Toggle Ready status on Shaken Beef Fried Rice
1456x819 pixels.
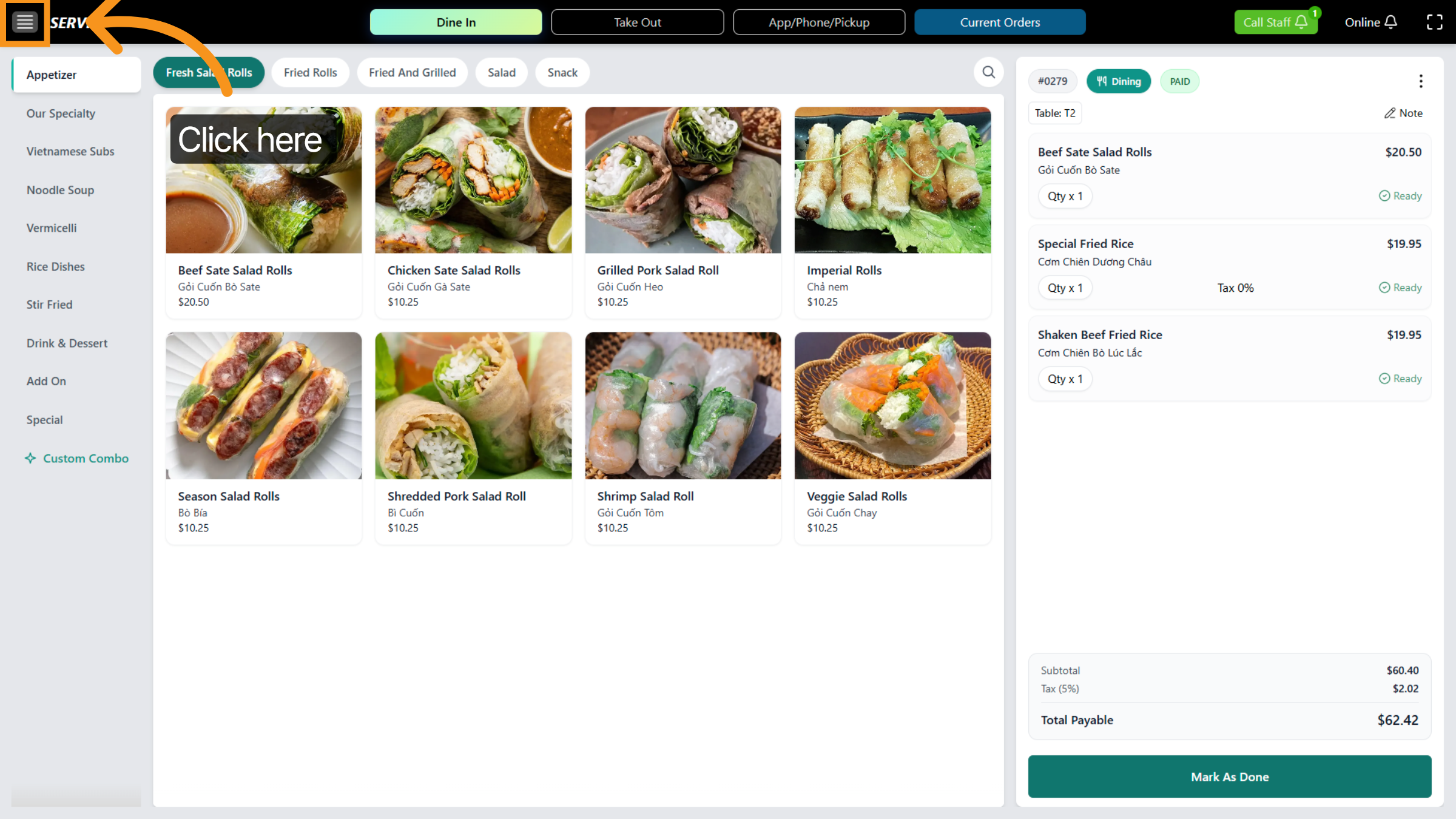click(1400, 379)
